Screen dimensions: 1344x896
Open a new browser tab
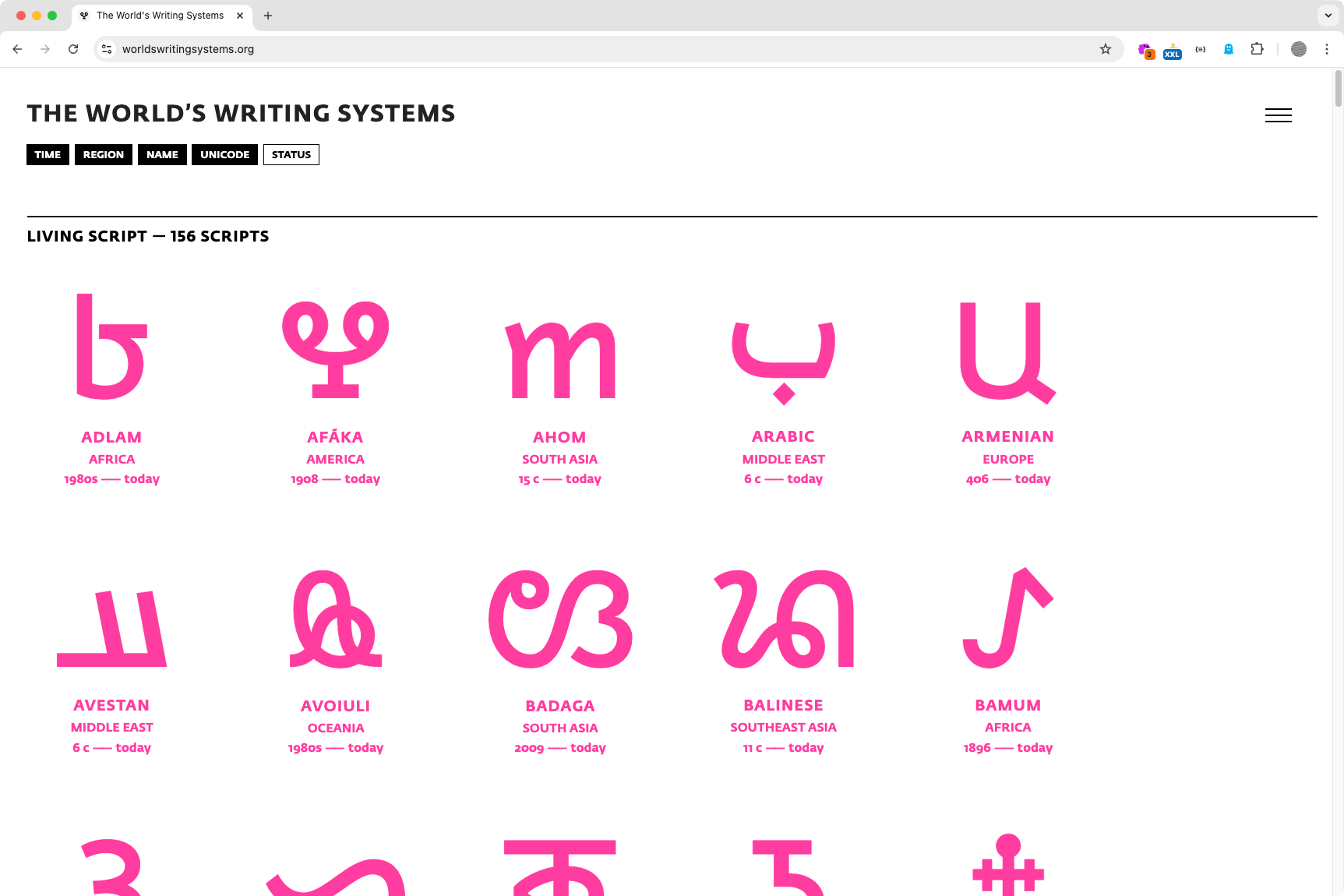268,16
